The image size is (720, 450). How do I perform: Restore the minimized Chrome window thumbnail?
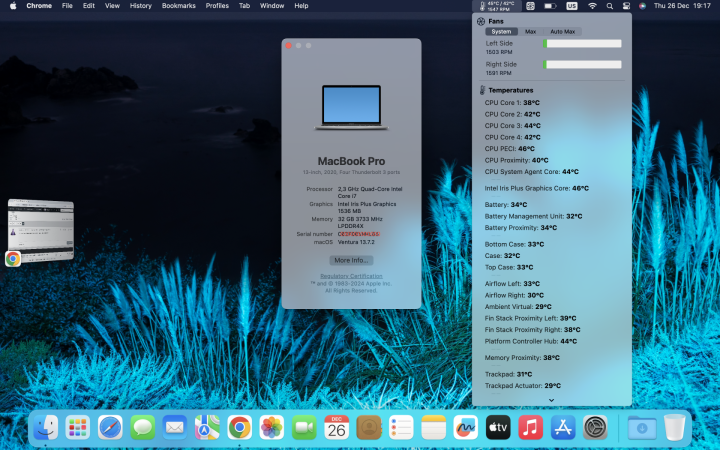41,231
